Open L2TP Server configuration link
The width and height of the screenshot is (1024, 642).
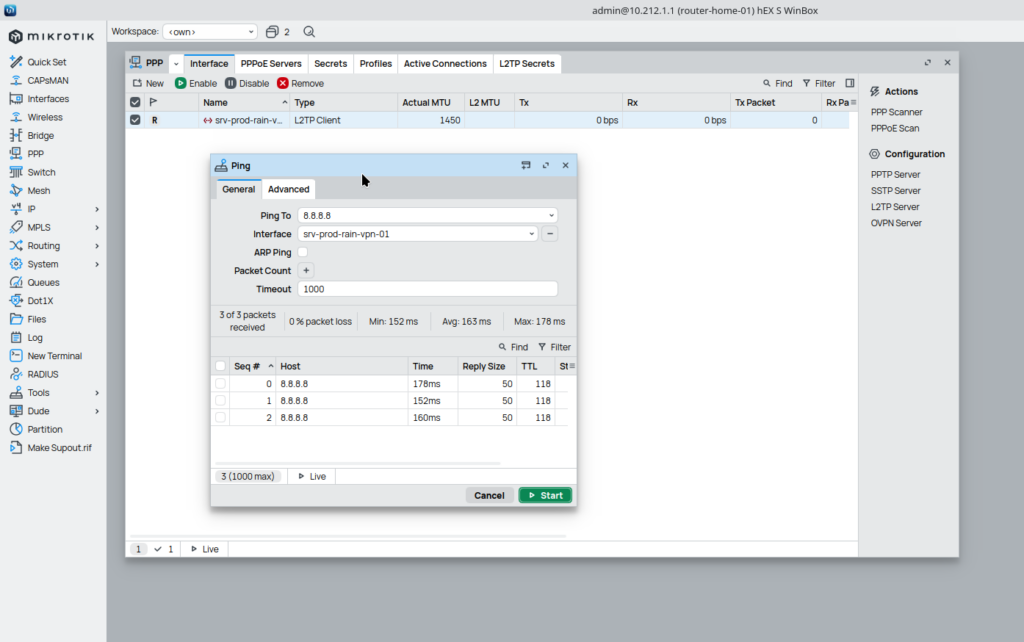click(895, 207)
